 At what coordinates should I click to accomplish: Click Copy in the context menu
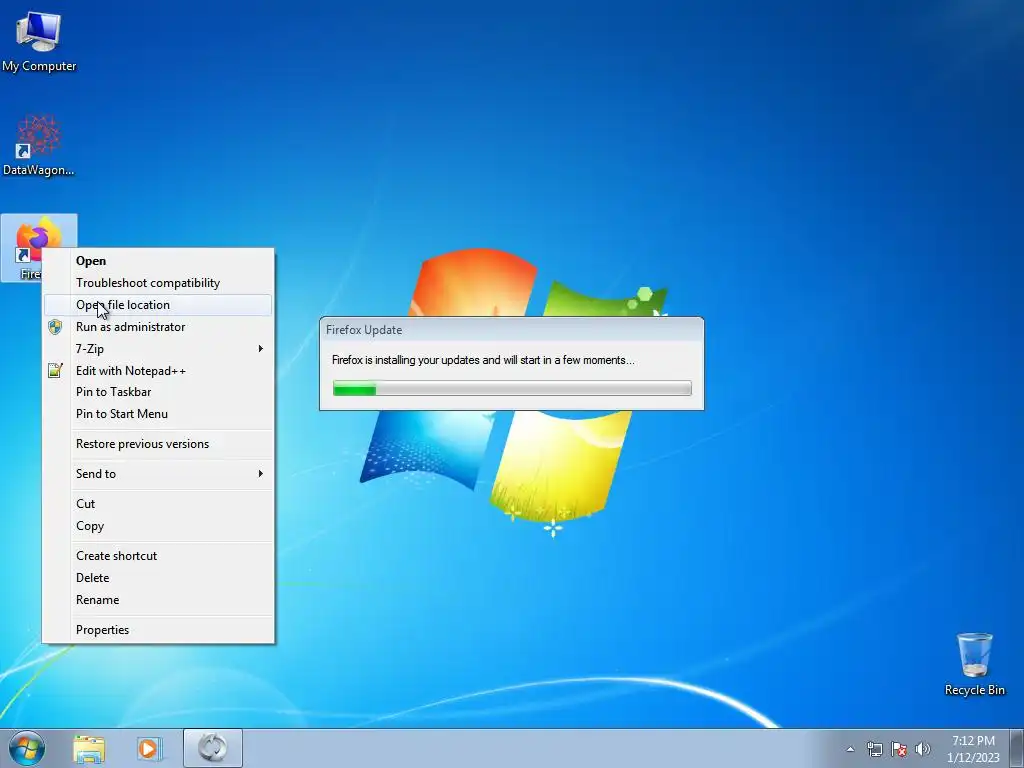click(x=157, y=526)
